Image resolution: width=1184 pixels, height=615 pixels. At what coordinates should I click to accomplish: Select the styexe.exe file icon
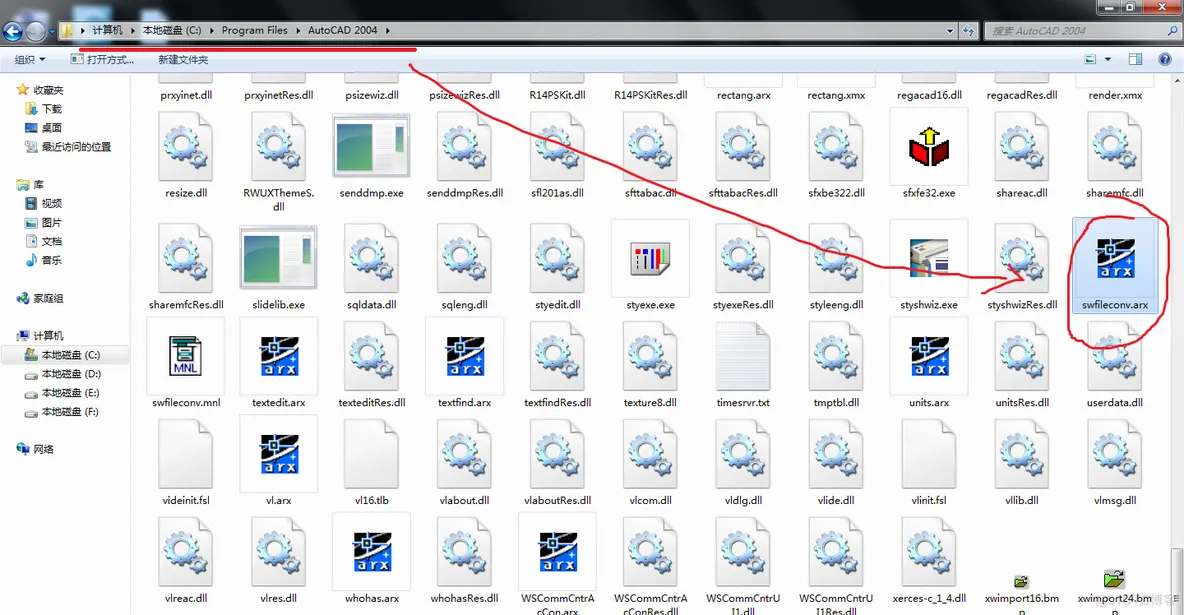coord(650,259)
